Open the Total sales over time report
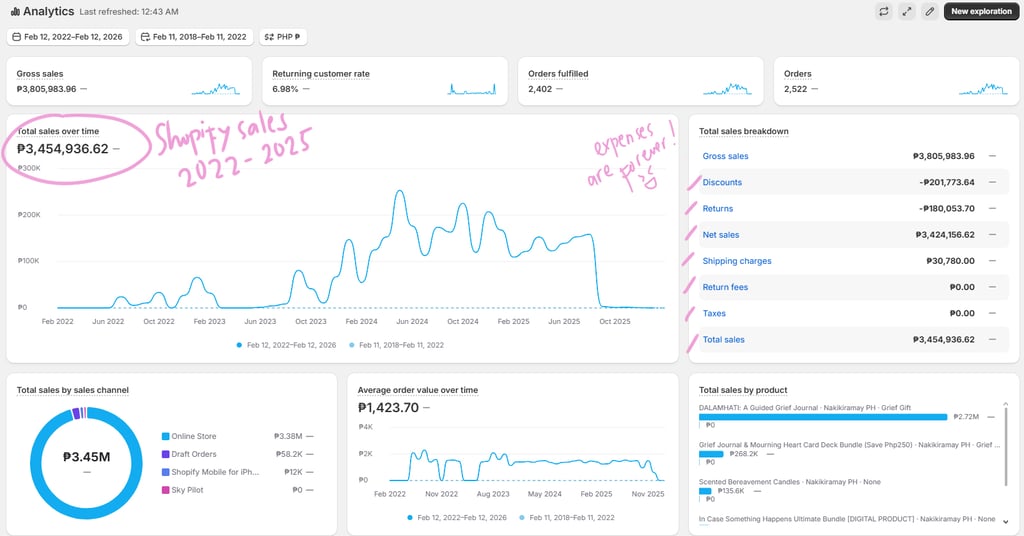 point(58,131)
